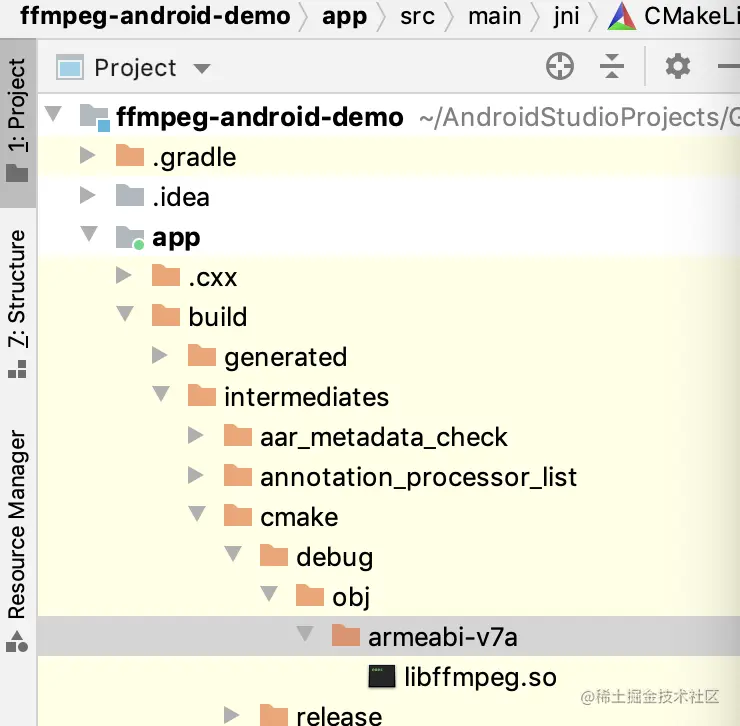This screenshot has height=726, width=740.
Task: Click jni in the breadcrumb bar
Action: click(x=566, y=17)
